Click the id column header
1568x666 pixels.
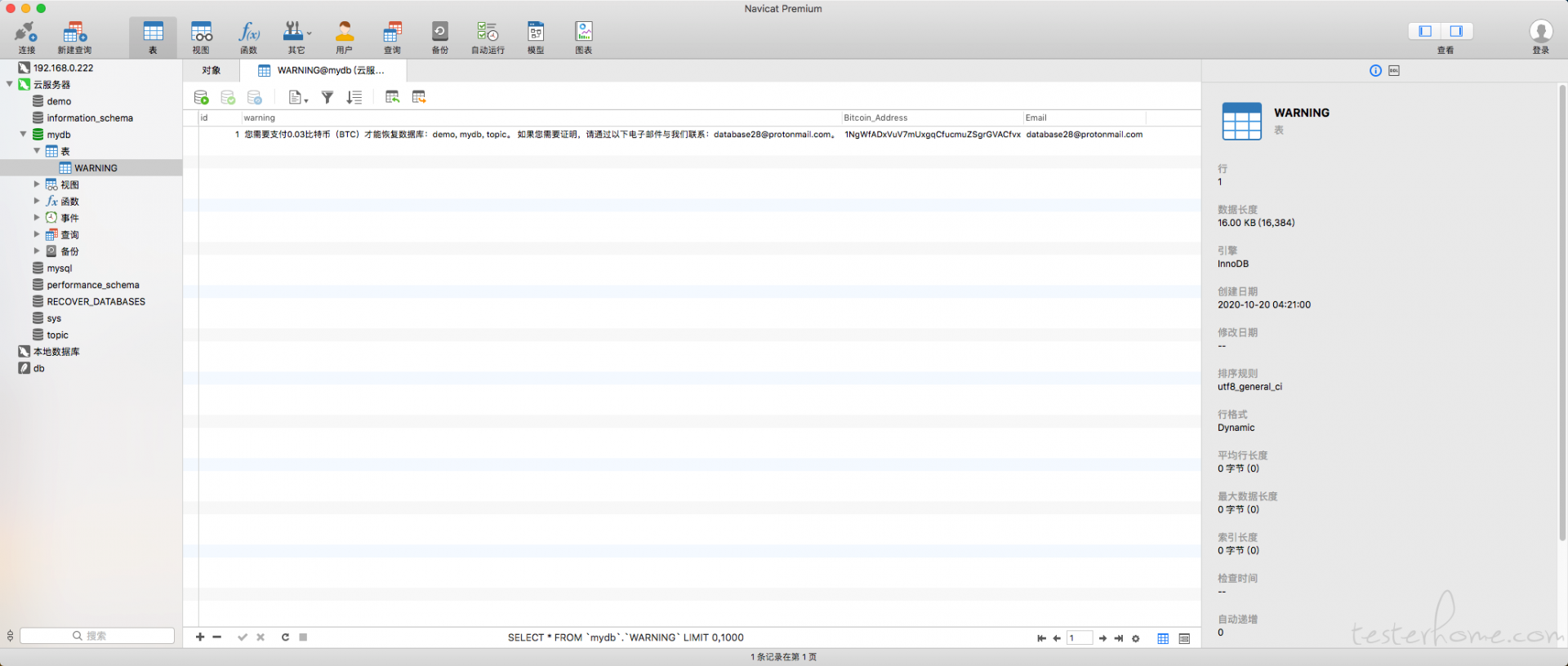(x=220, y=118)
